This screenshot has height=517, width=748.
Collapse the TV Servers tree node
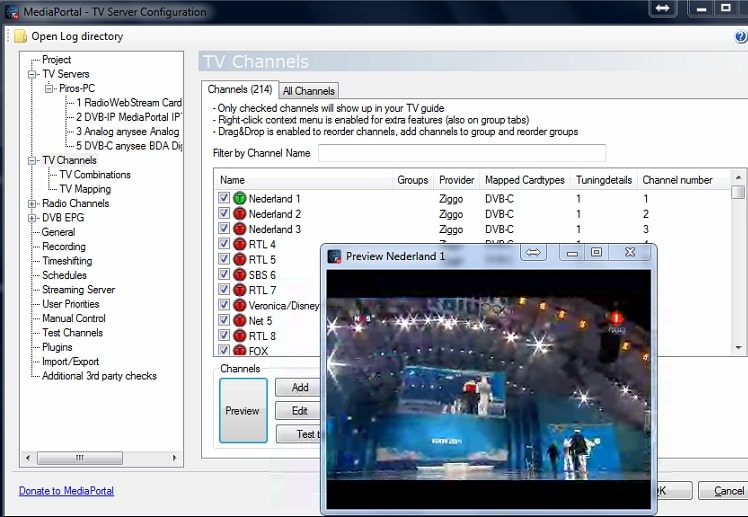click(x=32, y=74)
